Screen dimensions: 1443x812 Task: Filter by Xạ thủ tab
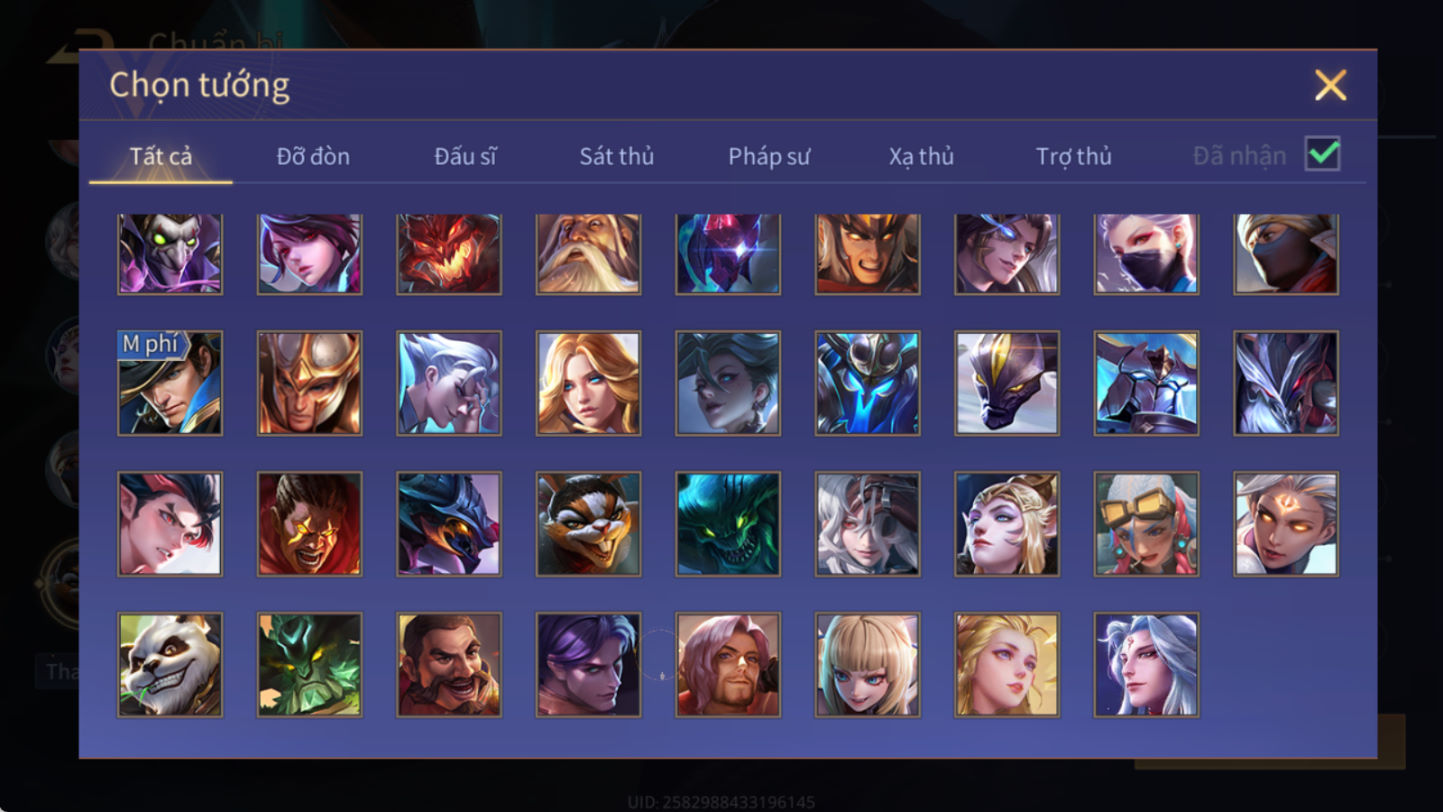(x=921, y=156)
